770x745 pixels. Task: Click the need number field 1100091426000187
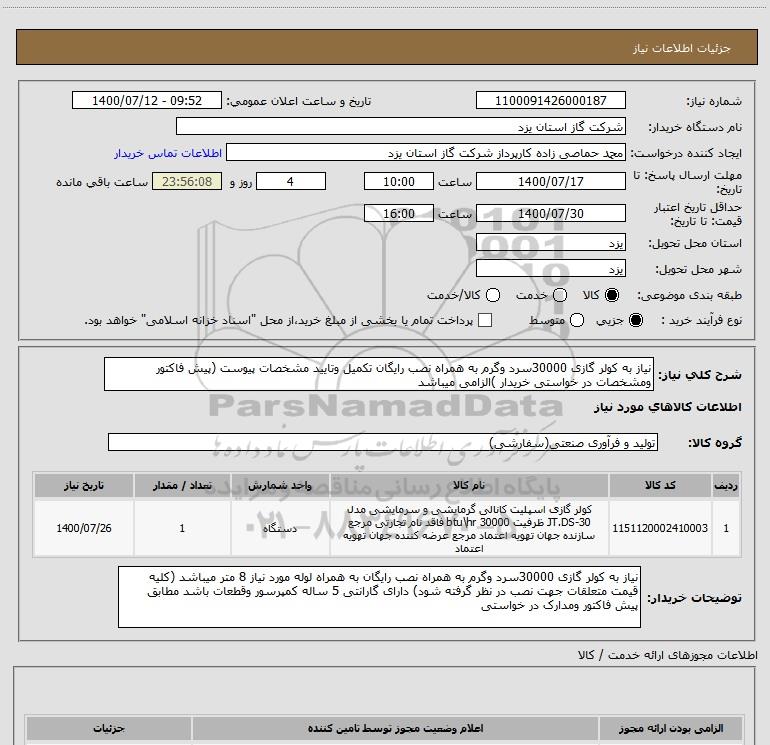click(x=550, y=100)
